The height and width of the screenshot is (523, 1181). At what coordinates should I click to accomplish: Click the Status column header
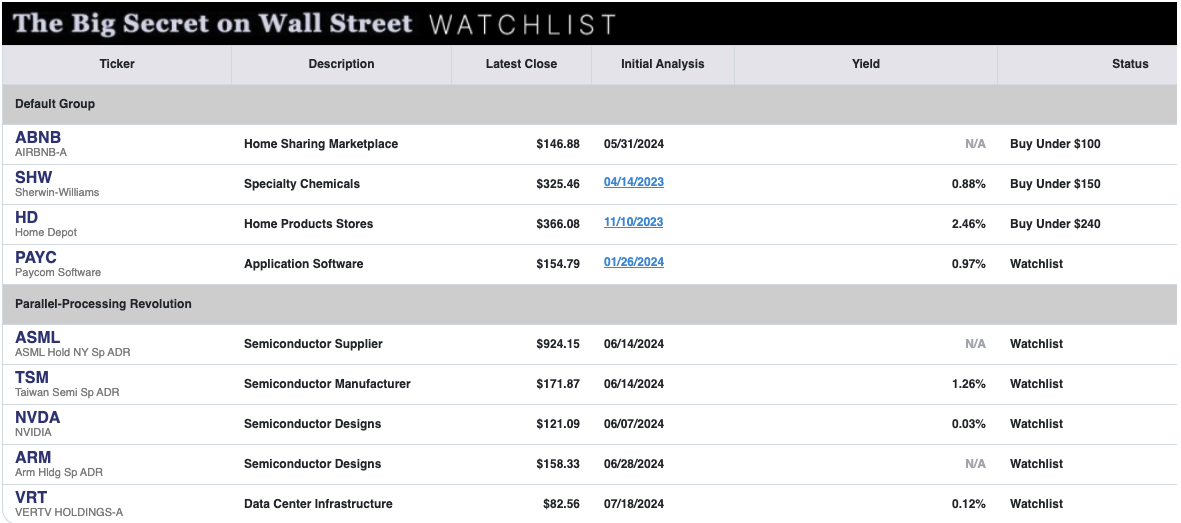(1130, 64)
